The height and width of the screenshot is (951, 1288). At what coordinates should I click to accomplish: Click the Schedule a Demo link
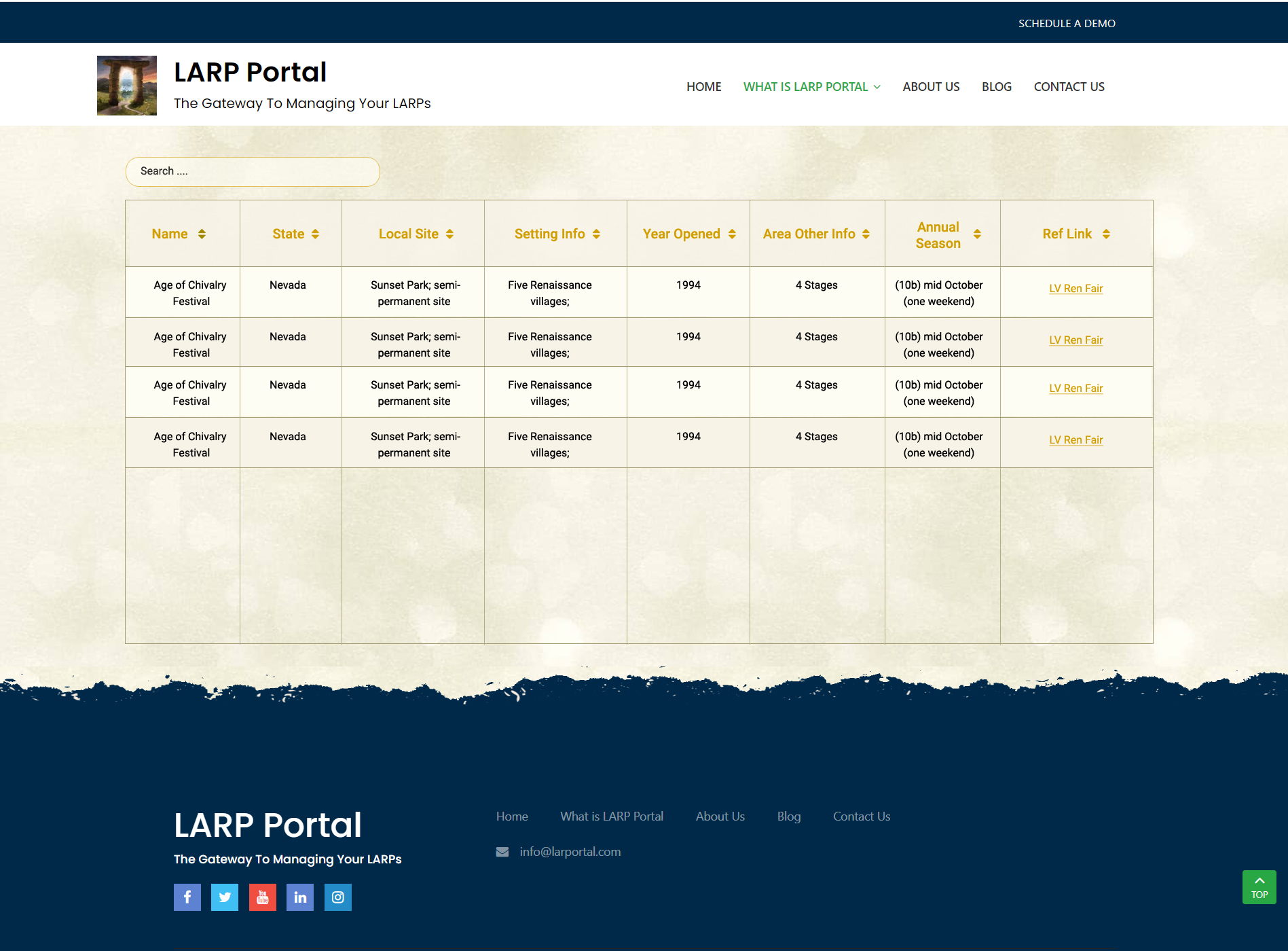[x=1067, y=23]
